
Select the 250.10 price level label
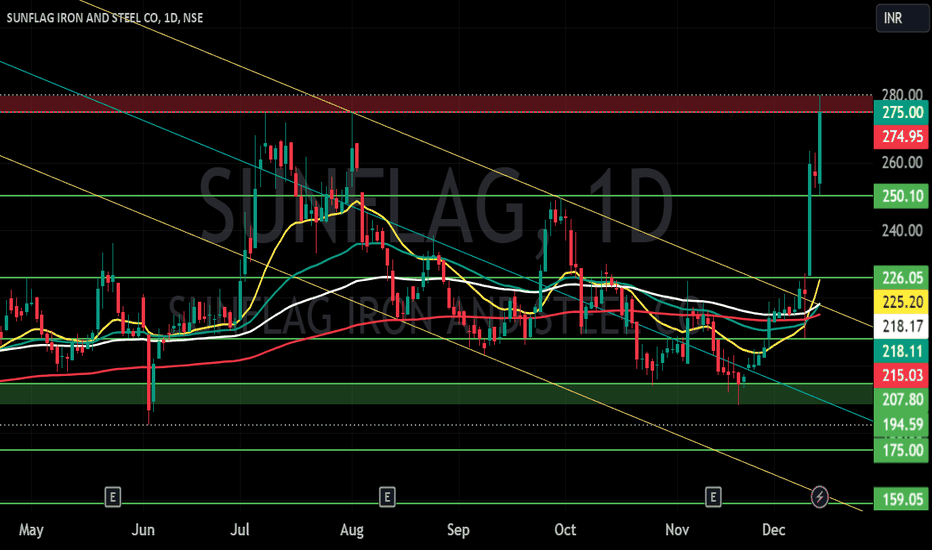point(902,196)
